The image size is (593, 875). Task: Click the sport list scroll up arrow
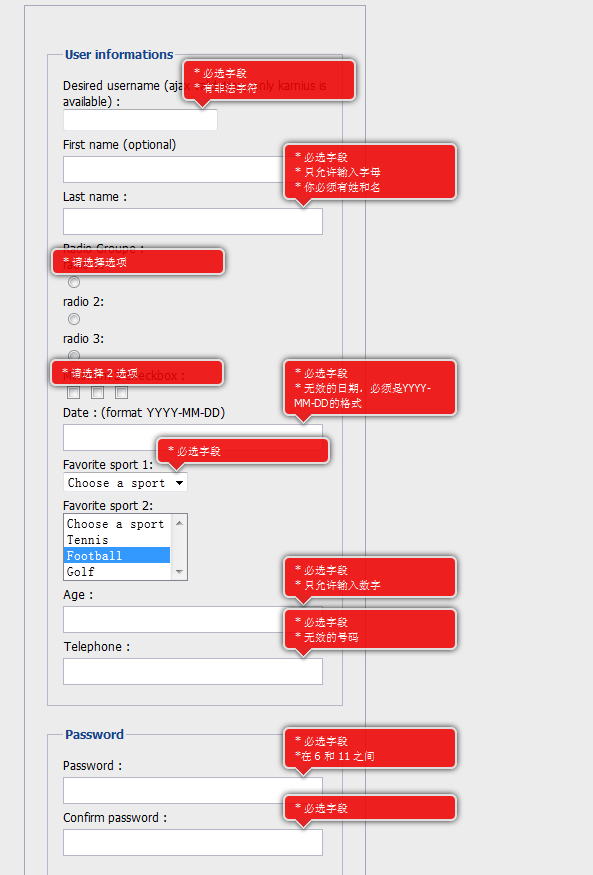179,523
